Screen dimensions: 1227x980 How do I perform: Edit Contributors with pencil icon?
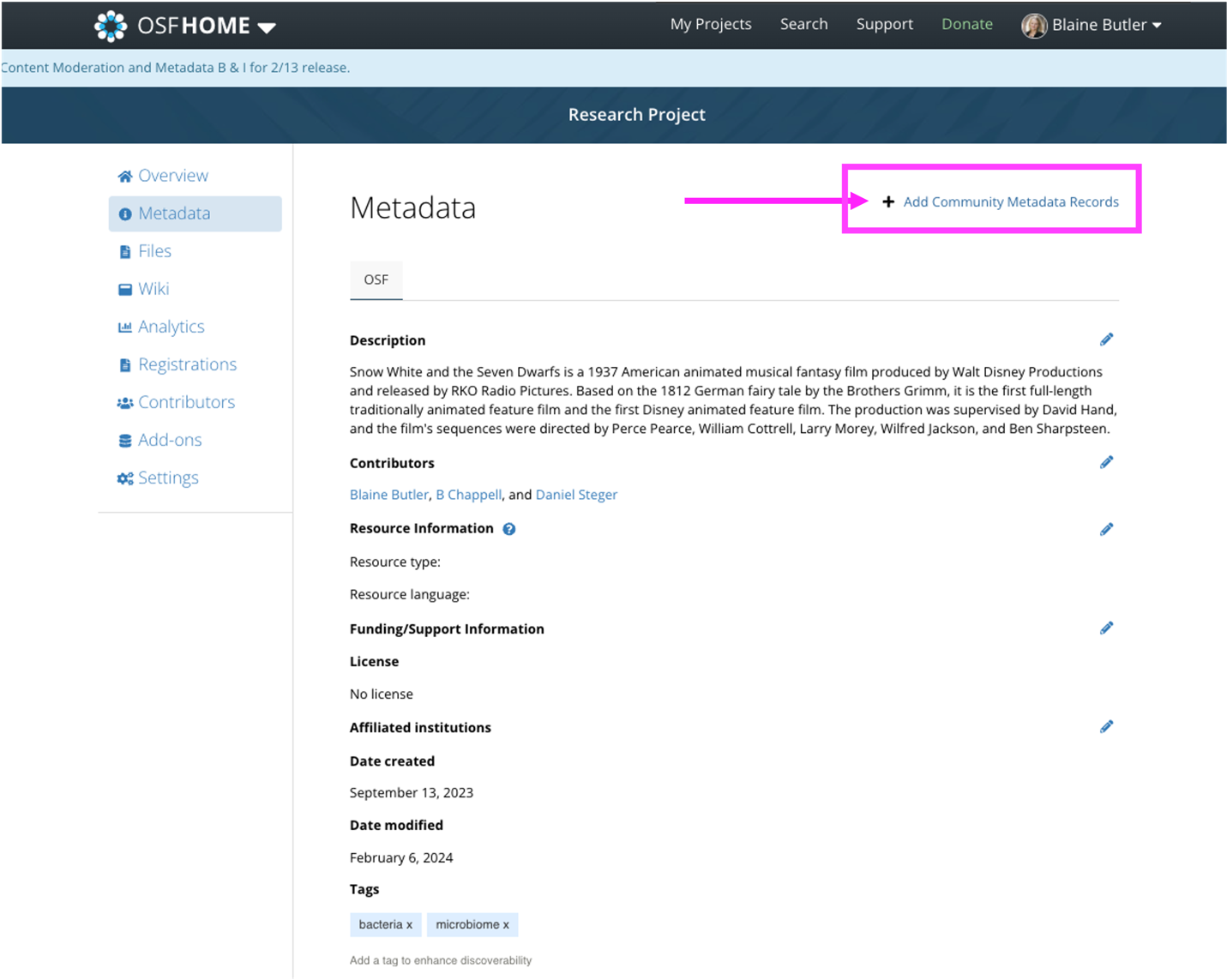(x=1106, y=462)
